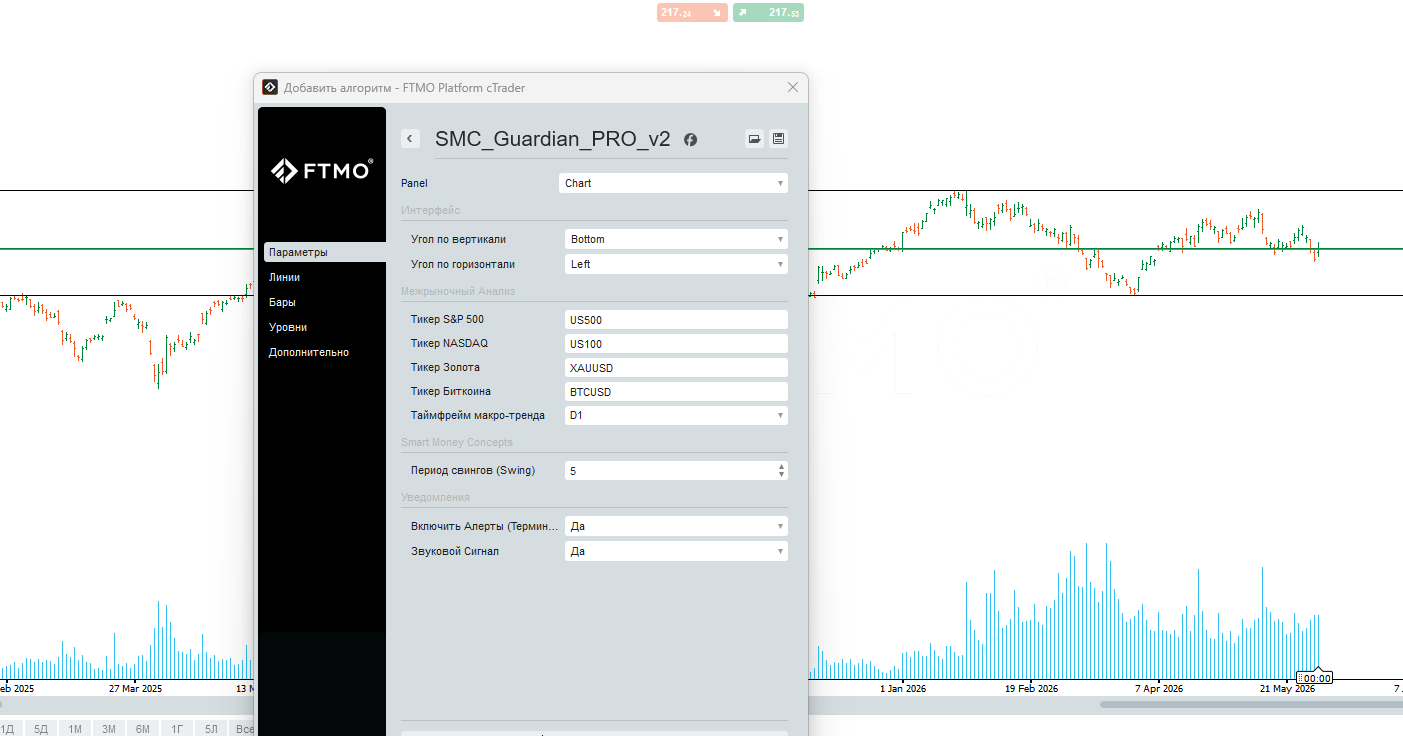Click the Интерфейс section header
The image size is (1403, 736).
[431, 210]
